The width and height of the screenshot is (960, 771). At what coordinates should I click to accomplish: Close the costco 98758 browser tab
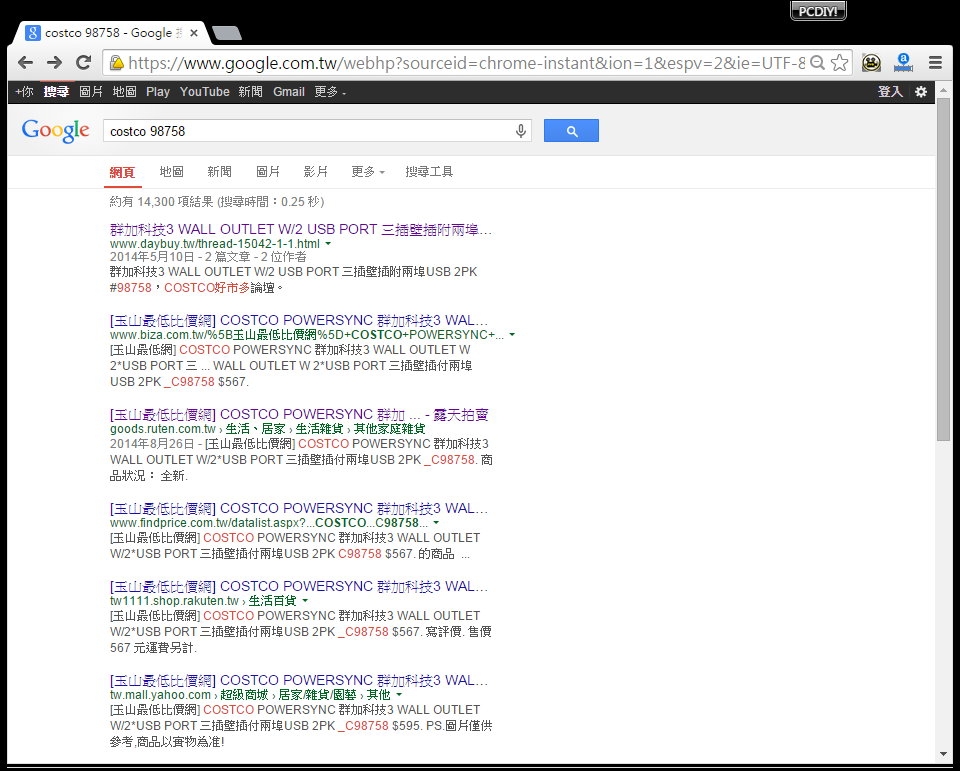pyautogui.click(x=193, y=33)
